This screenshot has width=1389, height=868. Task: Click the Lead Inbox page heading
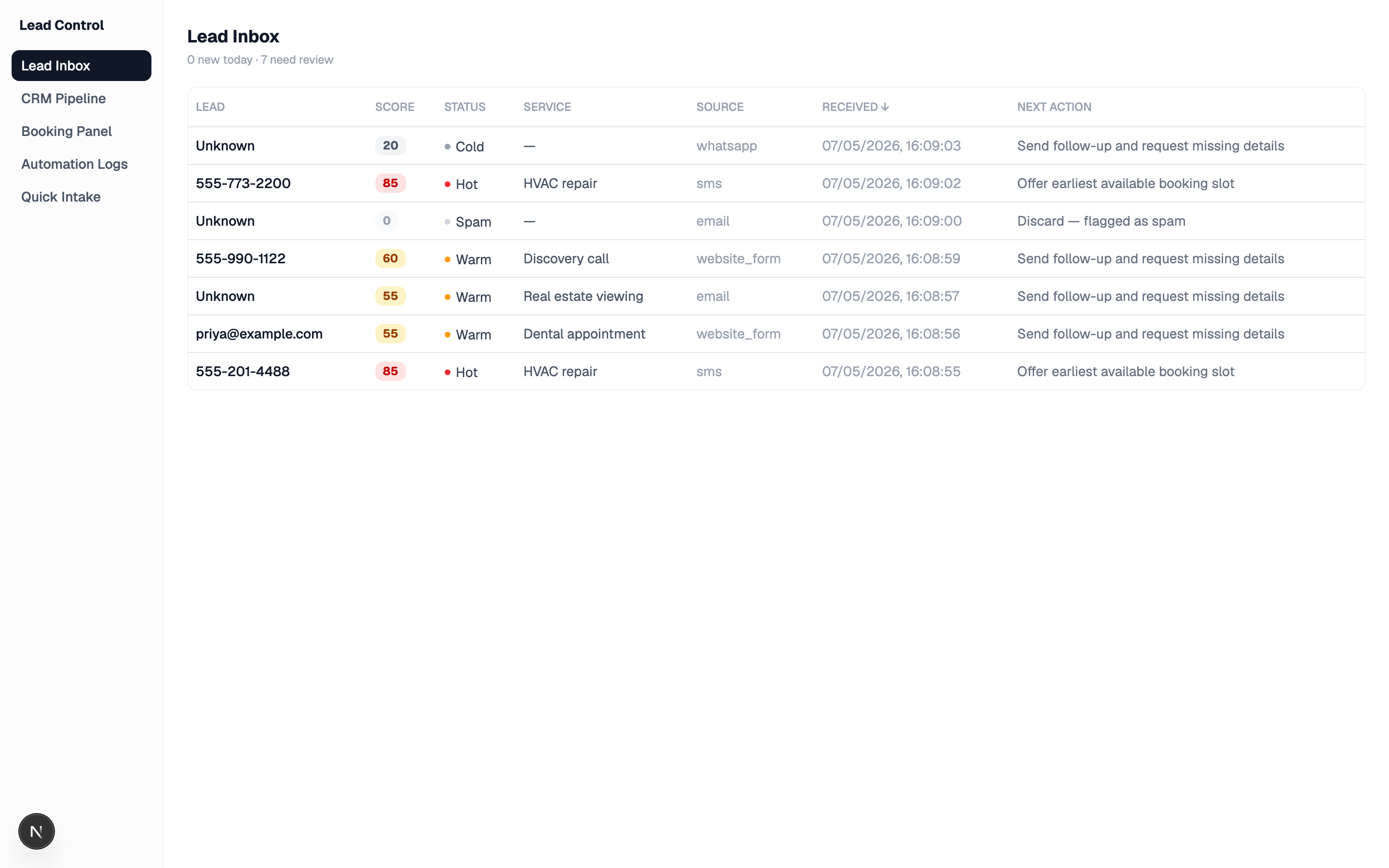[x=233, y=36]
